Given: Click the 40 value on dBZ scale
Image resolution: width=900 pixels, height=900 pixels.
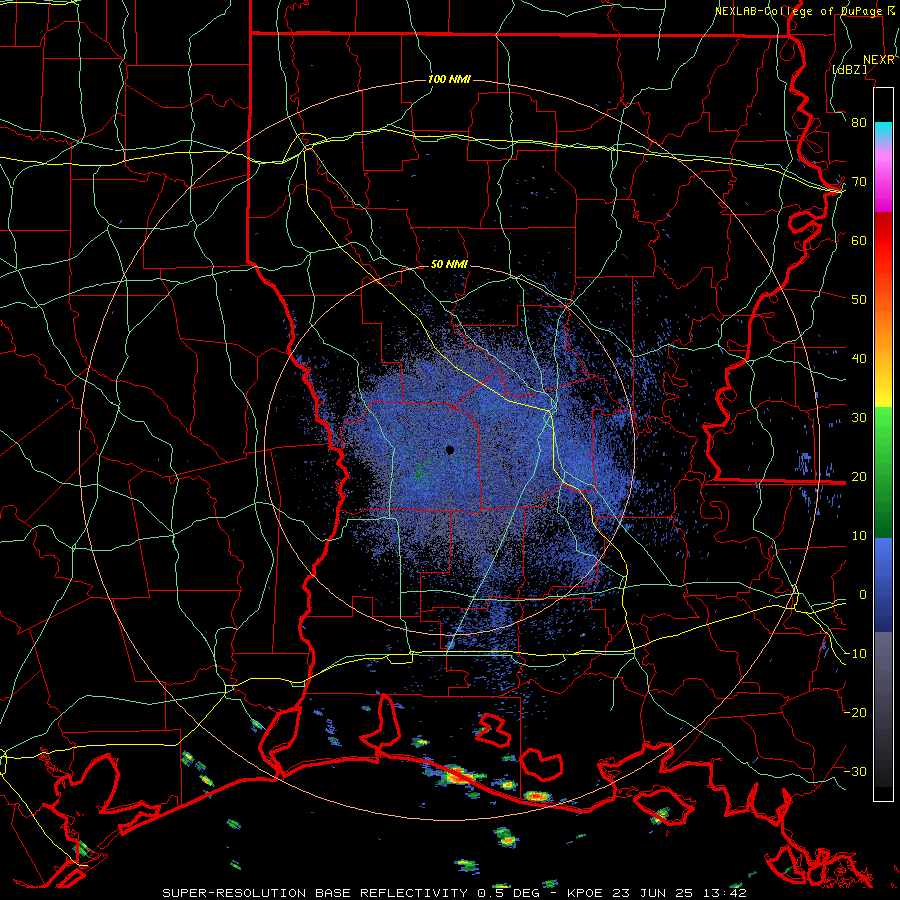Looking at the screenshot, I should point(859,359).
